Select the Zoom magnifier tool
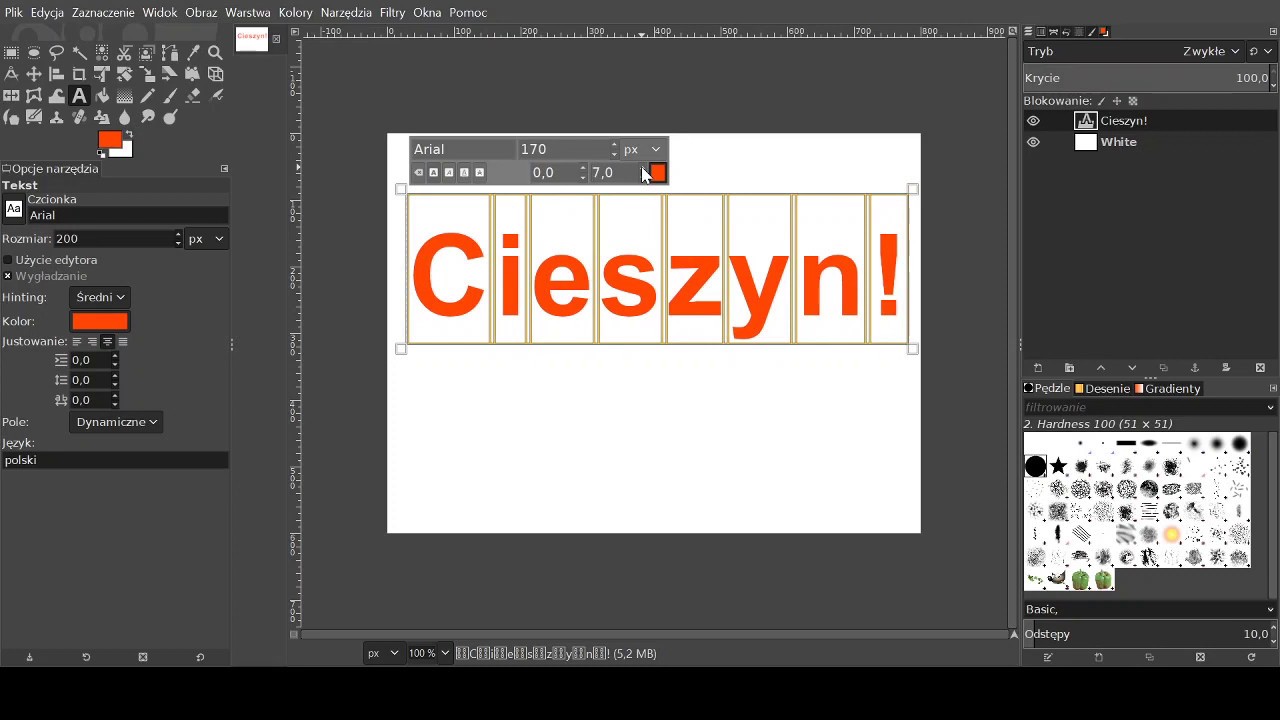The height and width of the screenshot is (720, 1280). (215, 53)
